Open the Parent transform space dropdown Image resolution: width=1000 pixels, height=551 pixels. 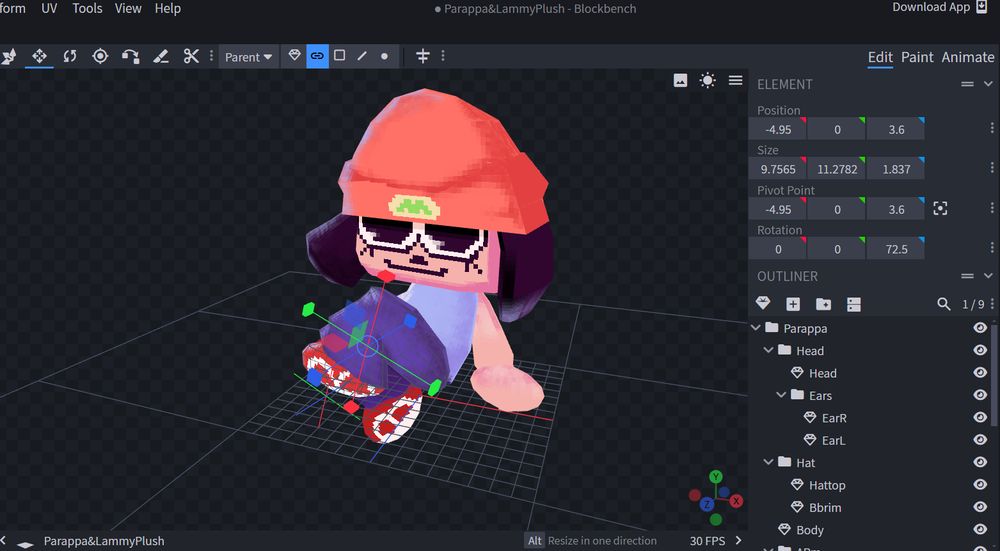pyautogui.click(x=248, y=57)
